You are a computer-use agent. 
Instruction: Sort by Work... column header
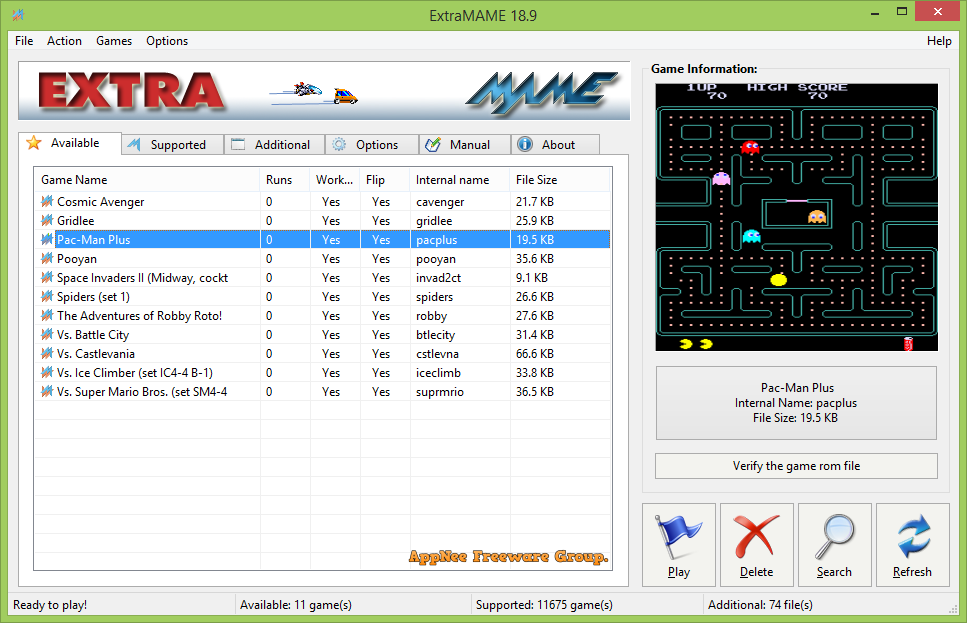point(335,179)
